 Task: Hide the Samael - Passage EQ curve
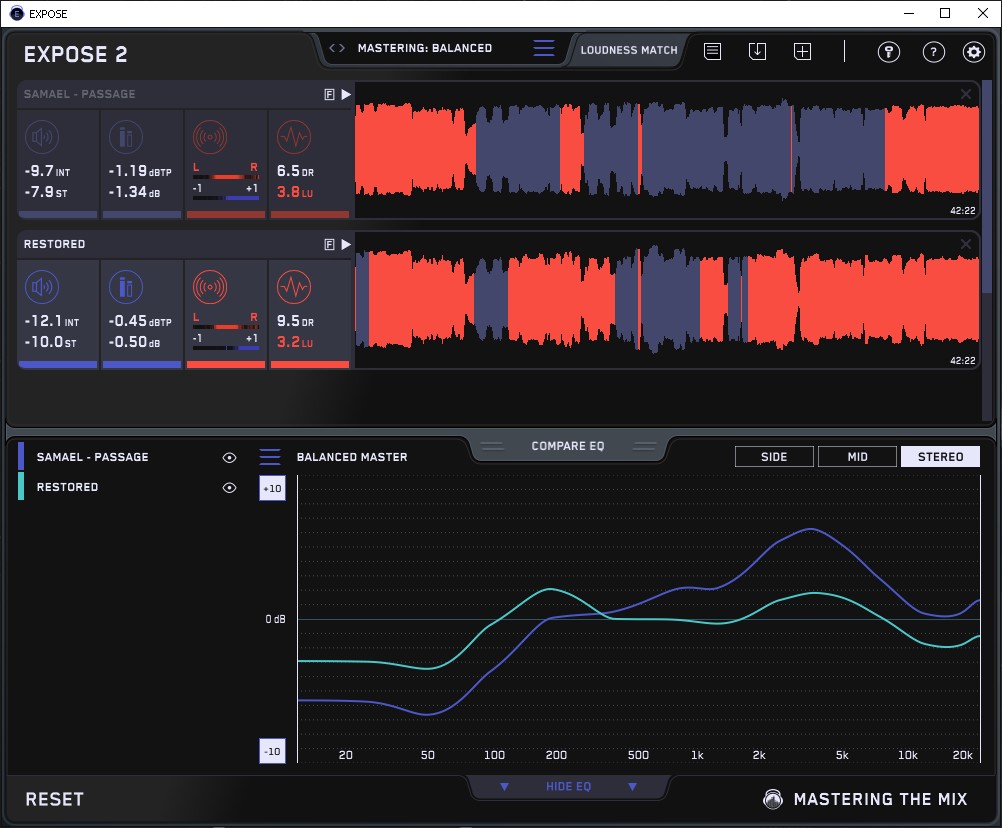point(229,457)
